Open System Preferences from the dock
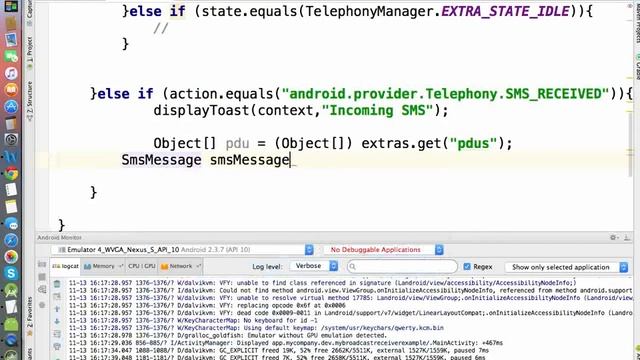This screenshot has height=360, width=640. 11,140
